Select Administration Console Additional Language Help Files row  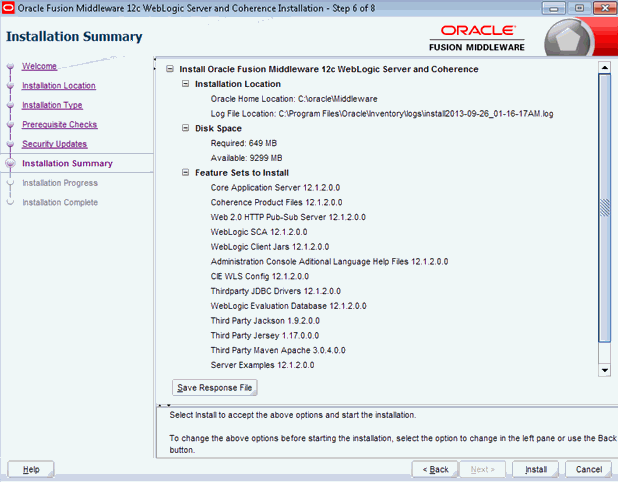[329, 261]
